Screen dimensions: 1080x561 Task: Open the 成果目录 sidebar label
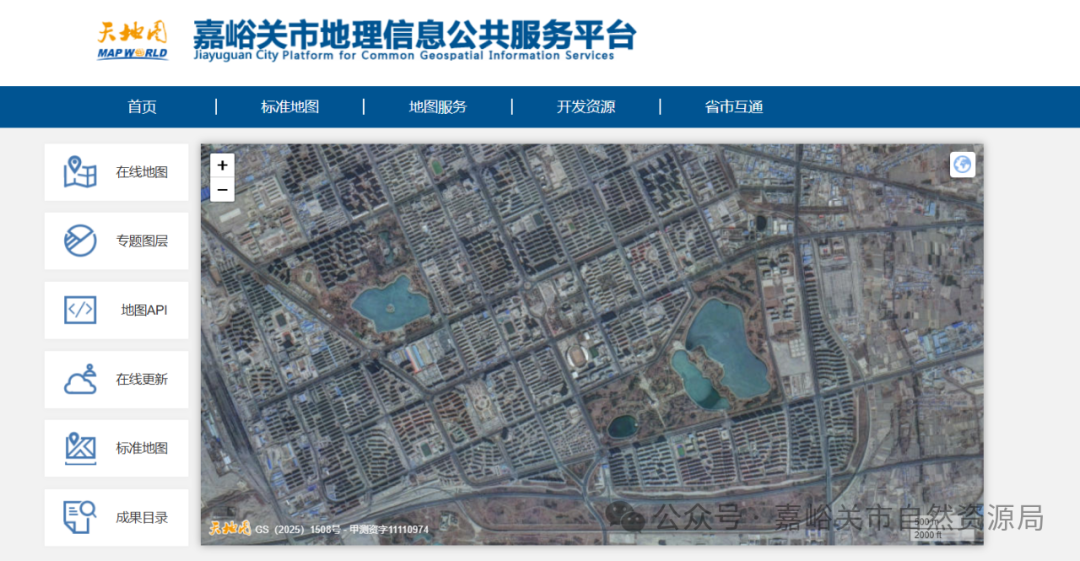(142, 518)
